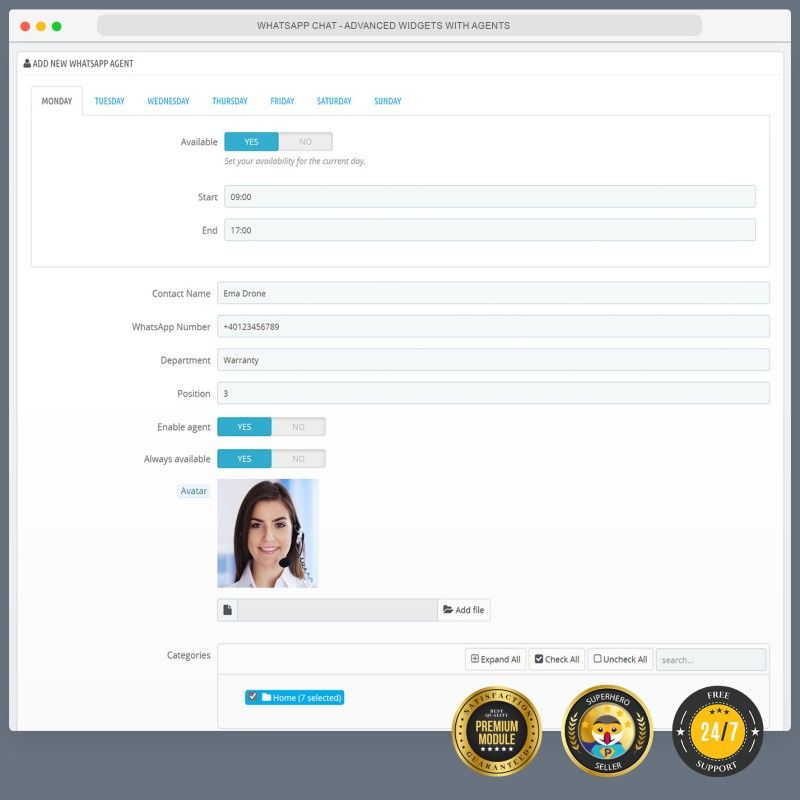
Task: Click the Superhero Seller badge
Action: click(x=607, y=731)
